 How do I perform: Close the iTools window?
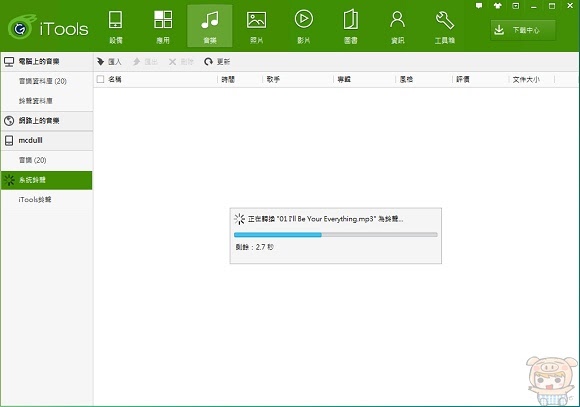point(570,6)
